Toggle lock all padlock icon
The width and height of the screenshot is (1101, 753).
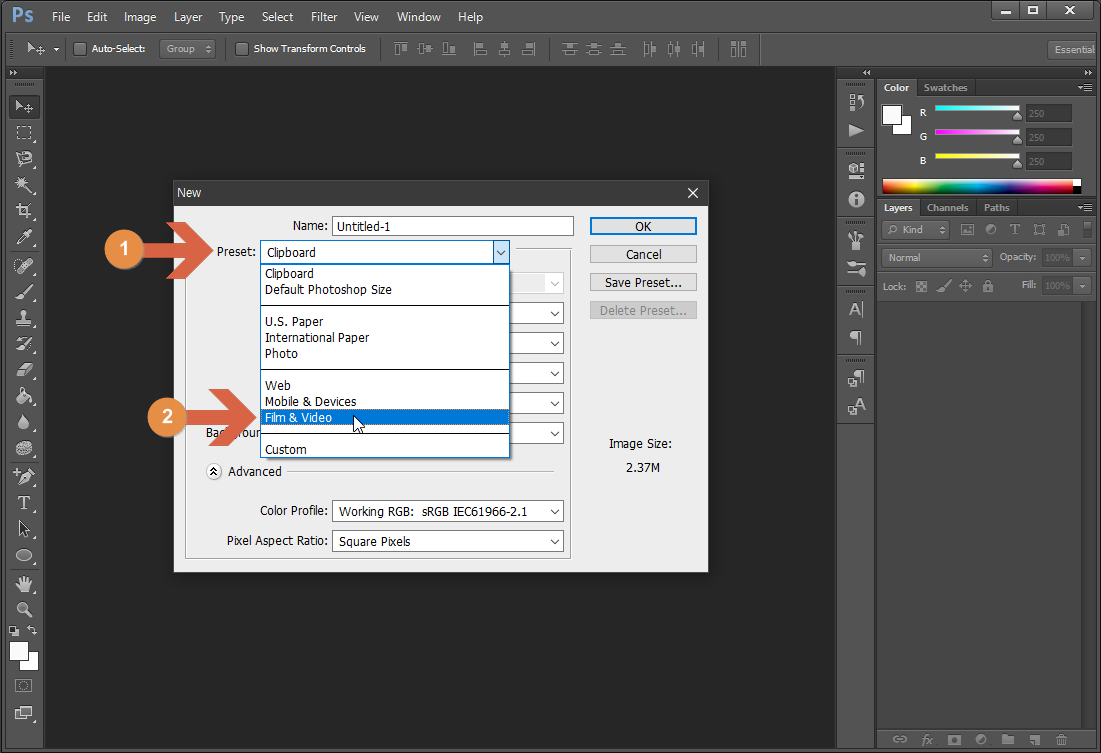pos(988,286)
